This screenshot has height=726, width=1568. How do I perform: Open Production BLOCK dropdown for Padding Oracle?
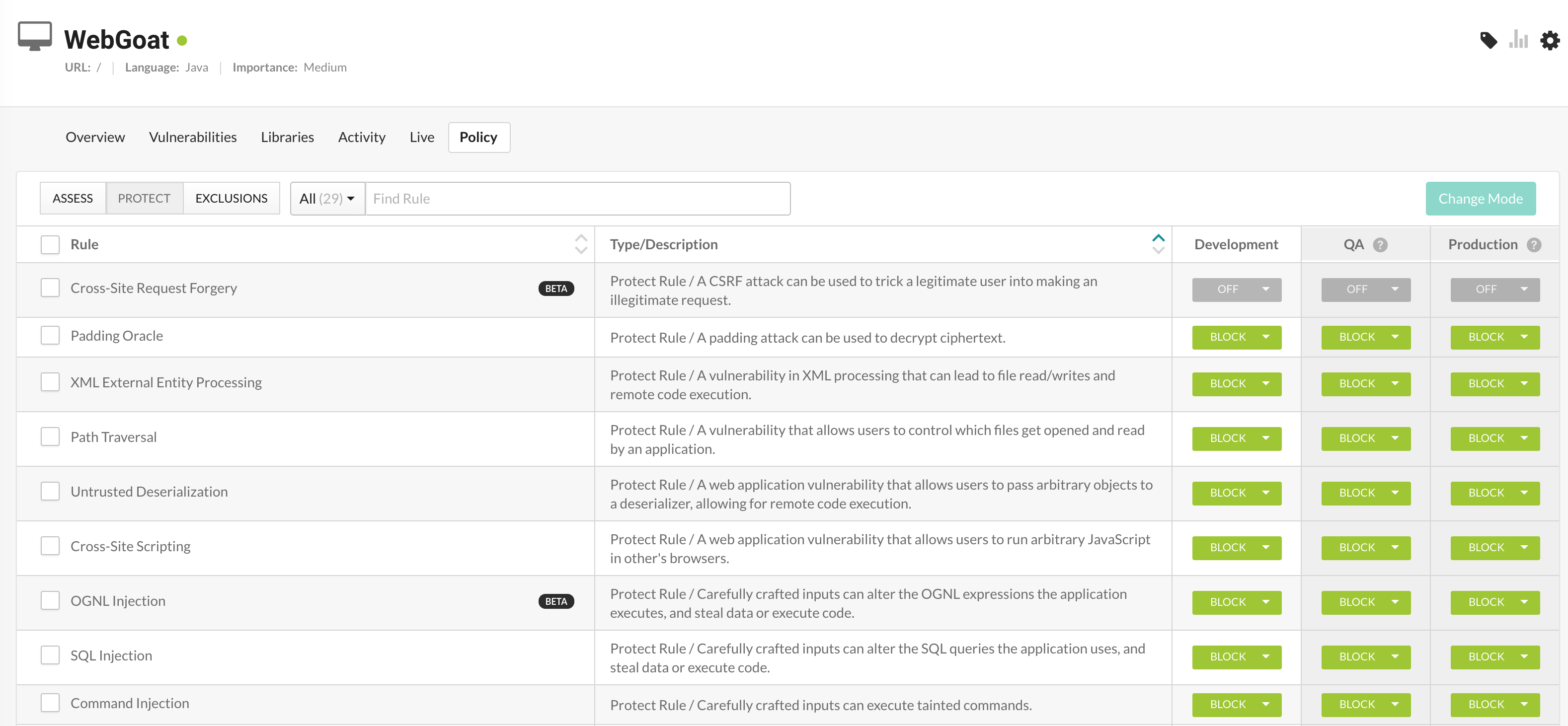(x=1494, y=337)
